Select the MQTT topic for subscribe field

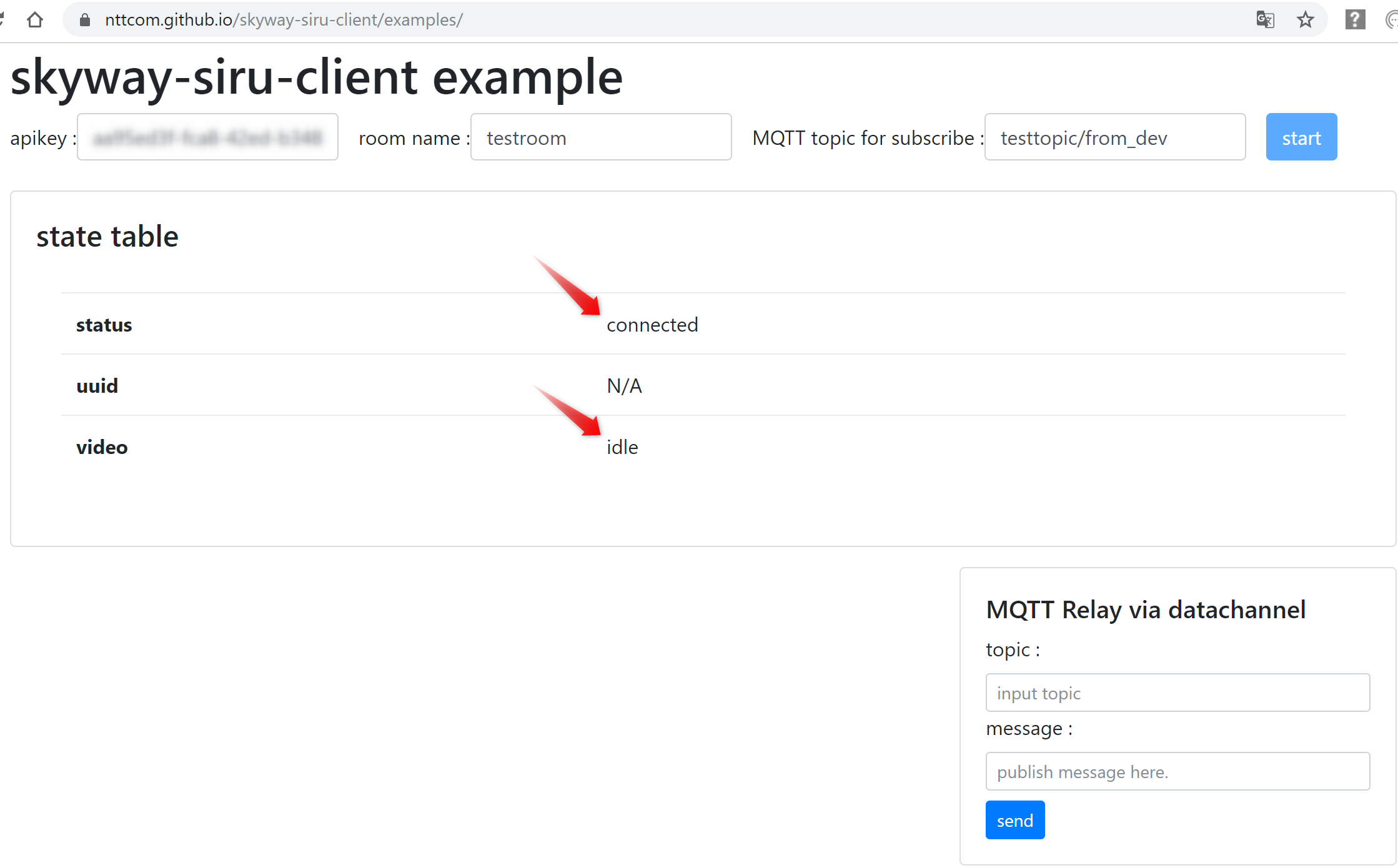pos(1114,137)
